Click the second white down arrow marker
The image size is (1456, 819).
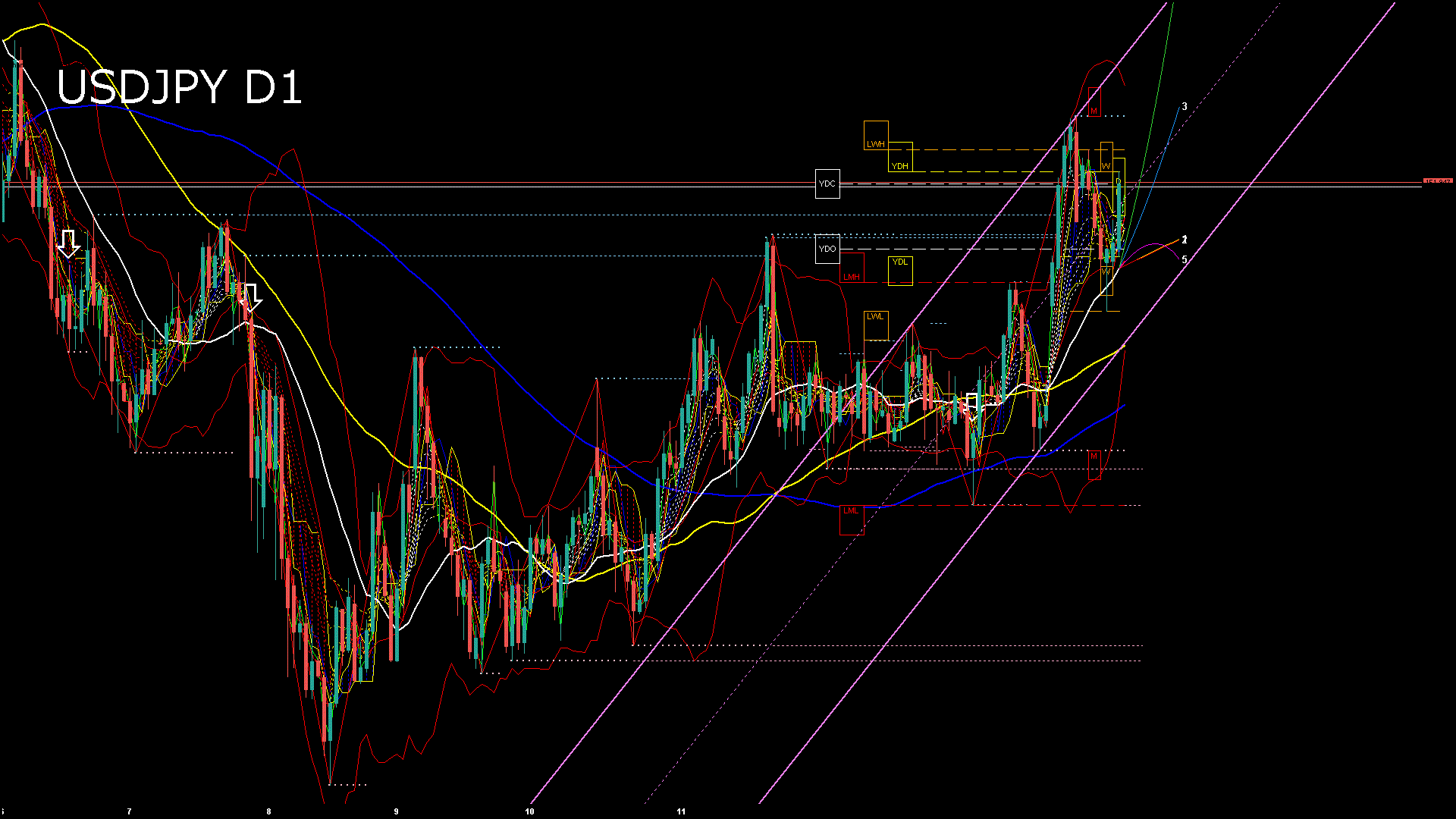[251, 297]
